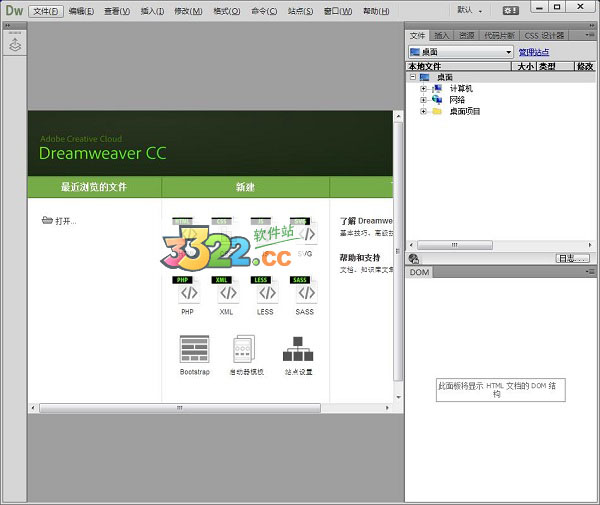This screenshot has height=505, width=600.
Task: Click the 日志... button
Action: pos(572,259)
